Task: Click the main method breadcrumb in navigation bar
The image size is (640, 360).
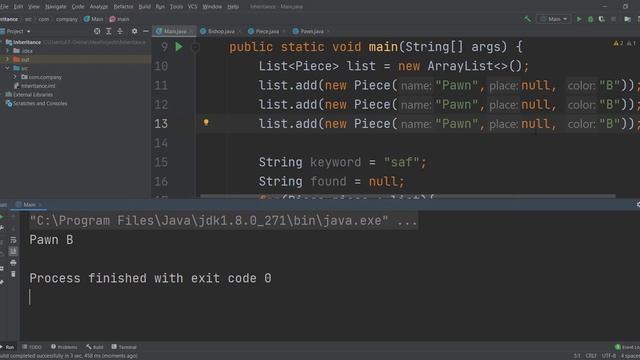Action: pyautogui.click(x=120, y=19)
